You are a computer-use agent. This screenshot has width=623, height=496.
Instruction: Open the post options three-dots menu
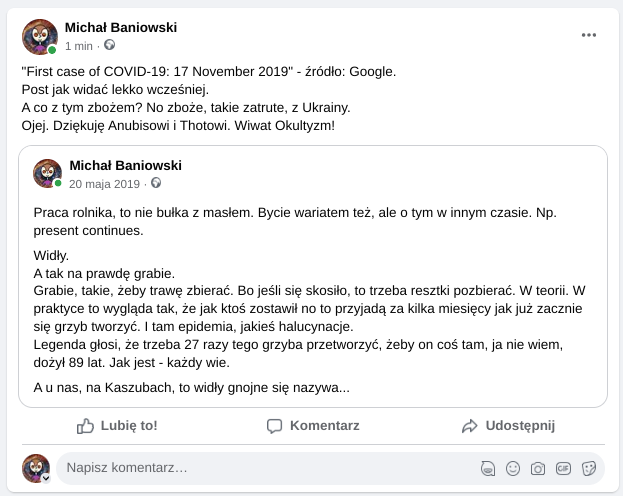(589, 35)
